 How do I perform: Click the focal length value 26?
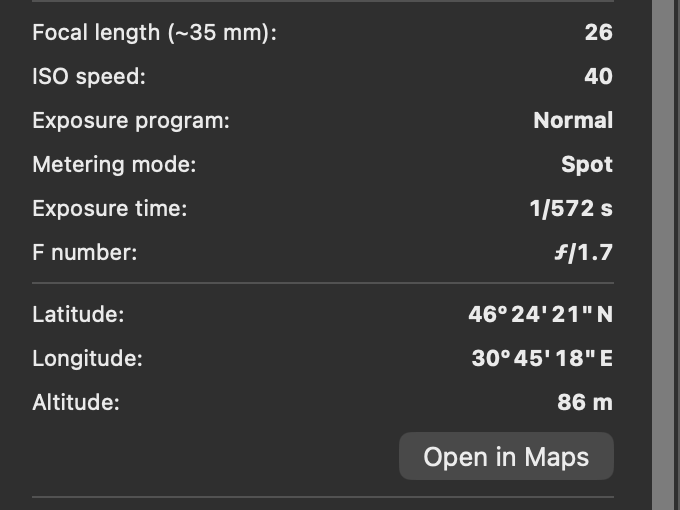tap(598, 32)
